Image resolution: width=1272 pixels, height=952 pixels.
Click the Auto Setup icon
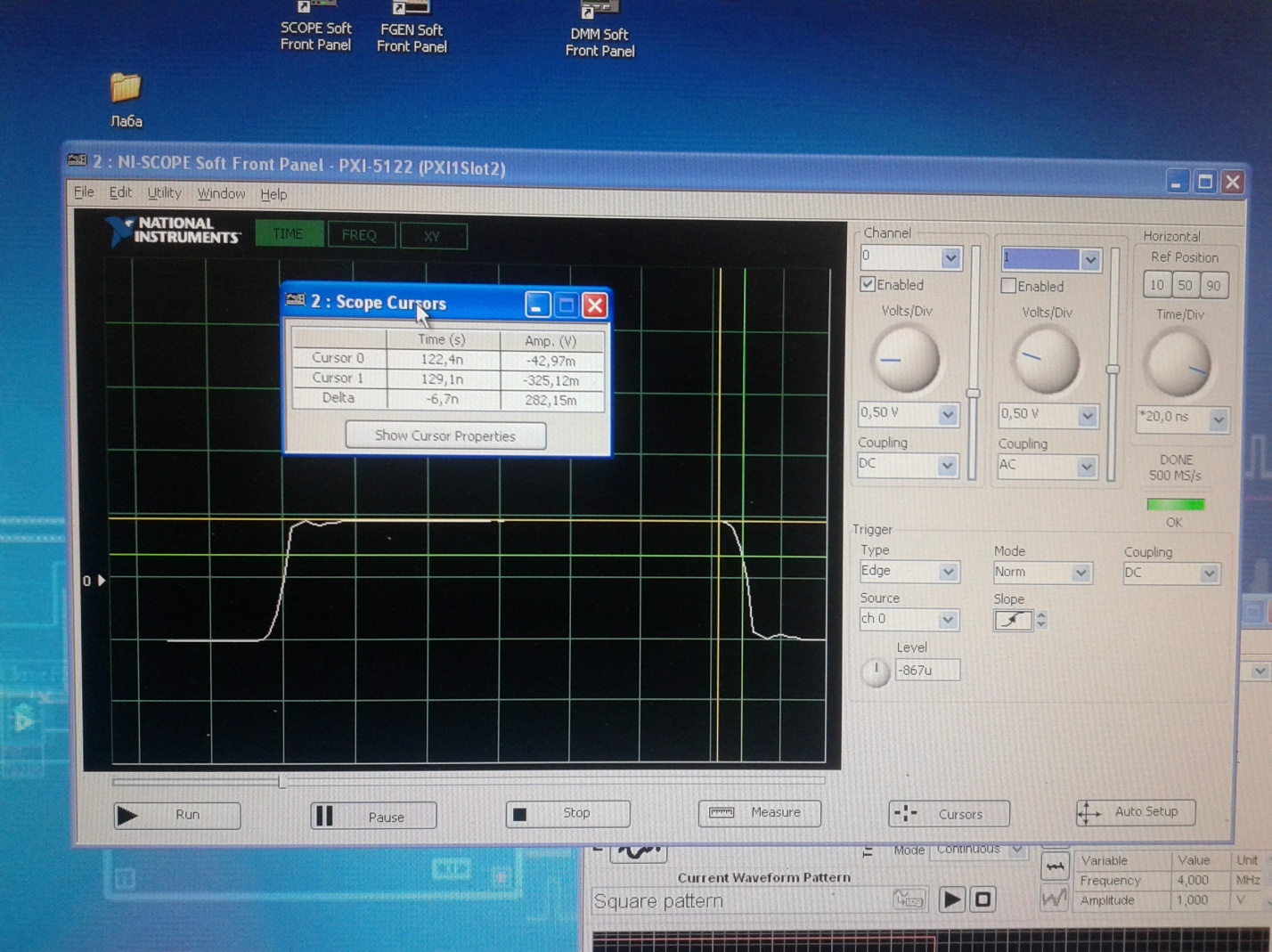1089,812
